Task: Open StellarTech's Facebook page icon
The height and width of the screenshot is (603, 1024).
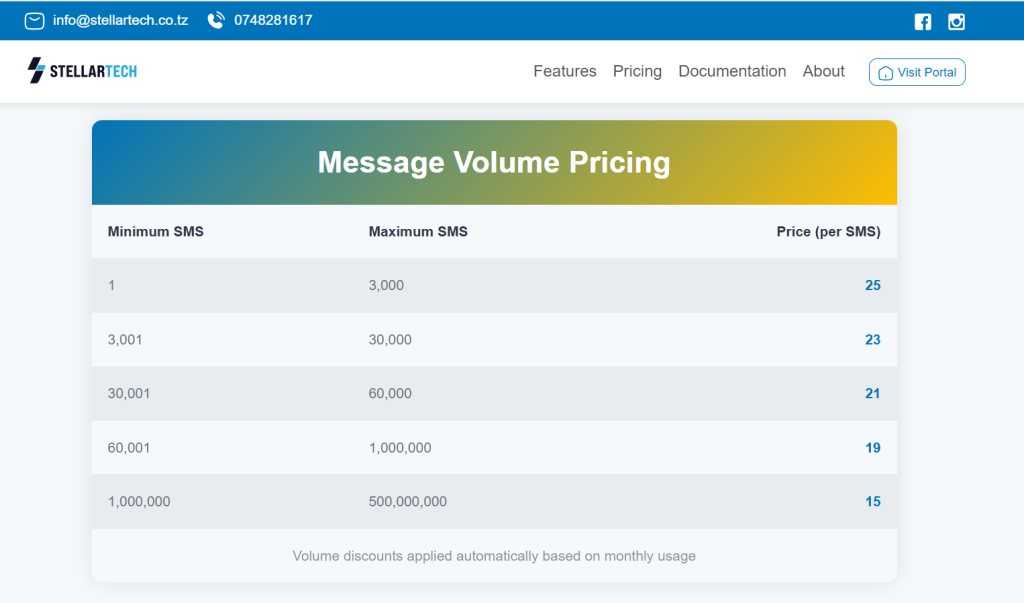Action: (922, 20)
